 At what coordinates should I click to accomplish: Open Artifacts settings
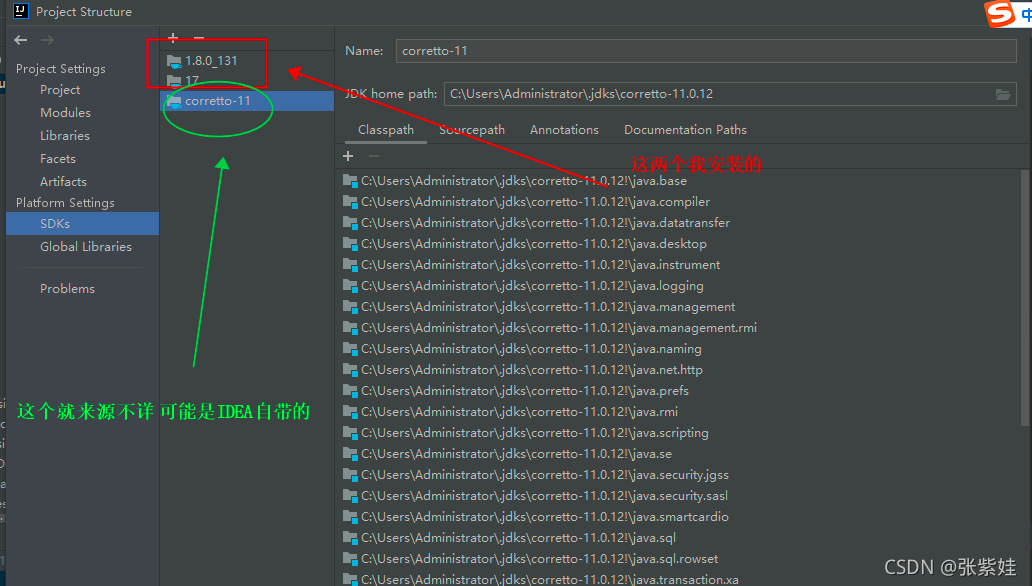63,182
